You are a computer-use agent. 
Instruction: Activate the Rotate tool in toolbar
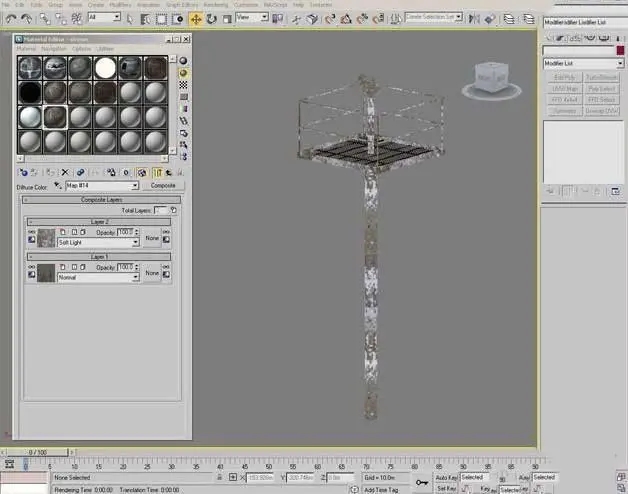[x=211, y=19]
